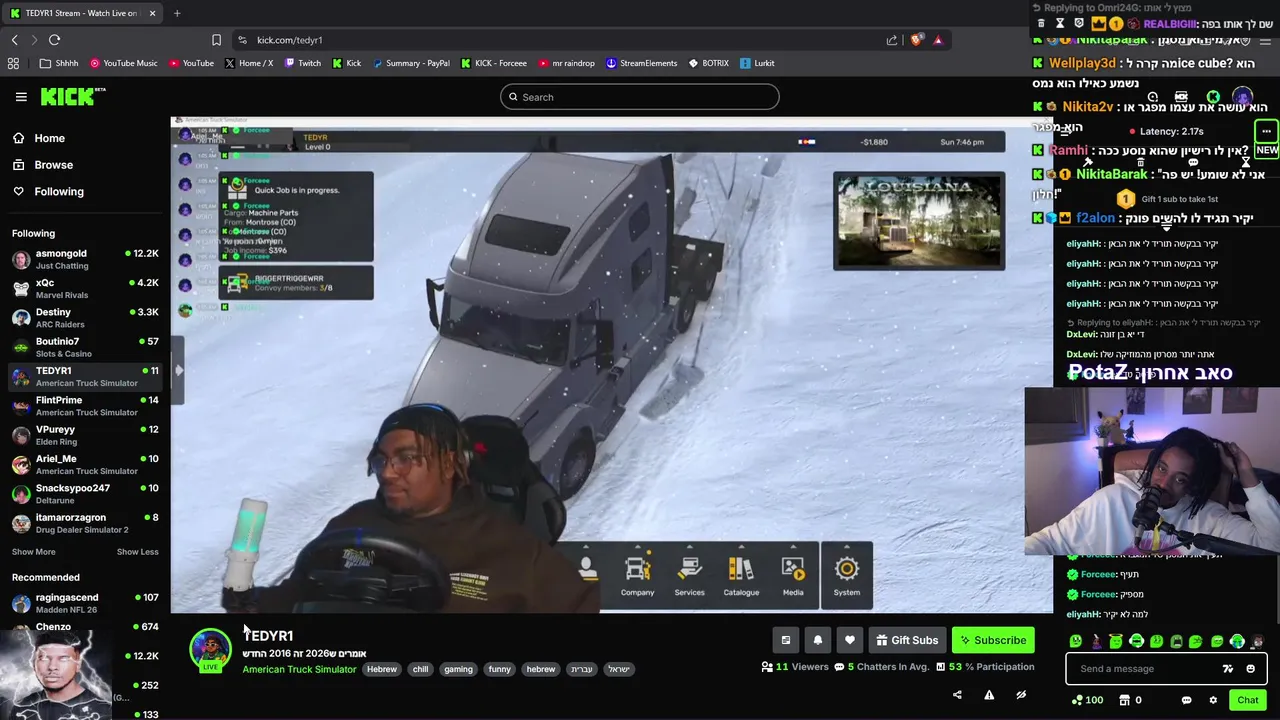The height and width of the screenshot is (720, 1280).
Task: Click the Kick Search field
Action: pyautogui.click(x=640, y=97)
